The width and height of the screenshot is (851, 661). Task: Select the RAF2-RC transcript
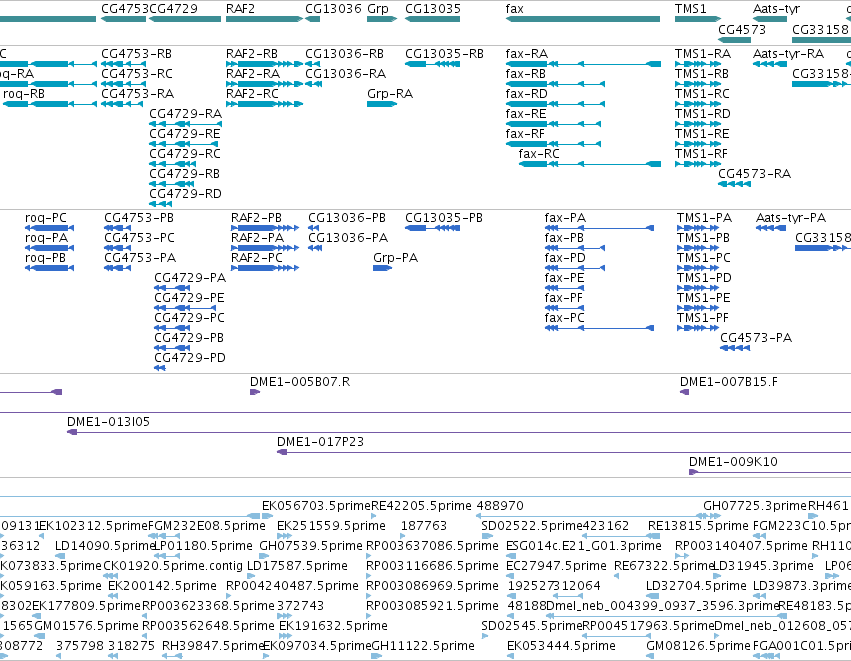pos(252,94)
